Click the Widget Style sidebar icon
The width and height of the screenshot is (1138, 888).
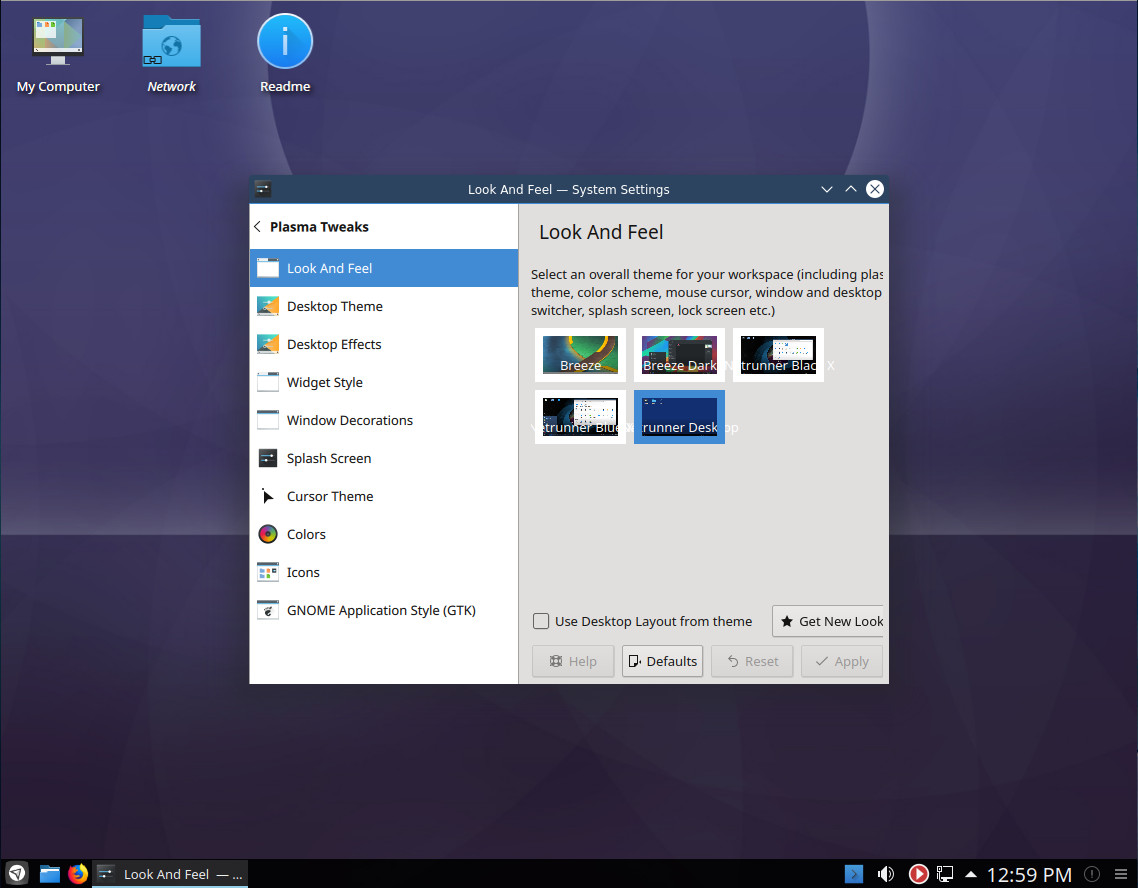(x=268, y=382)
